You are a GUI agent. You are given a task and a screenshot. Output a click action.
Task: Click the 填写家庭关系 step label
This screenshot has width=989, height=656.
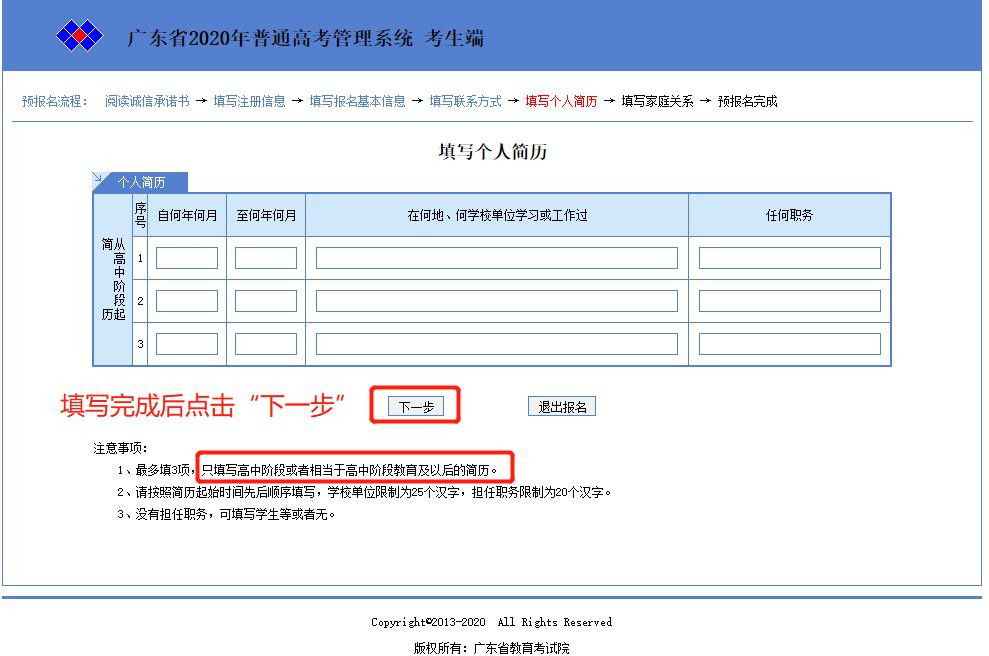657,101
